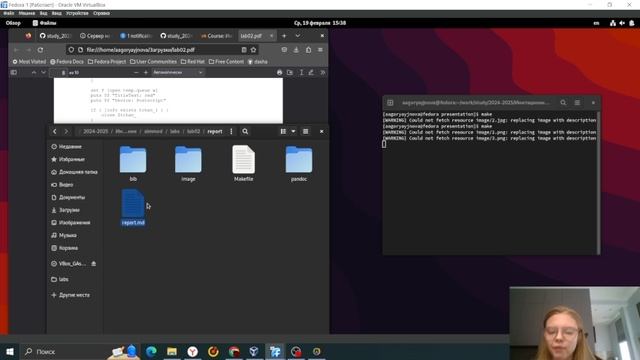Open GNOME Обзор activities

[13, 23]
